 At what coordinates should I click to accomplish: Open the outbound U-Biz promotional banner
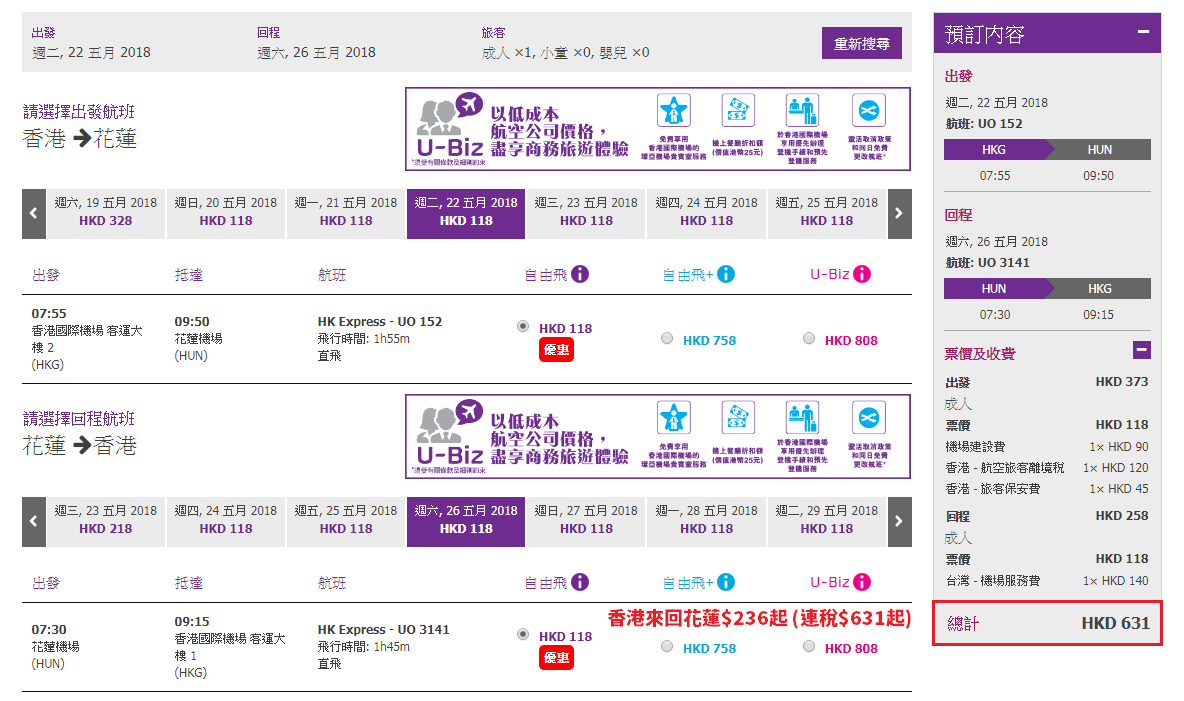click(658, 129)
